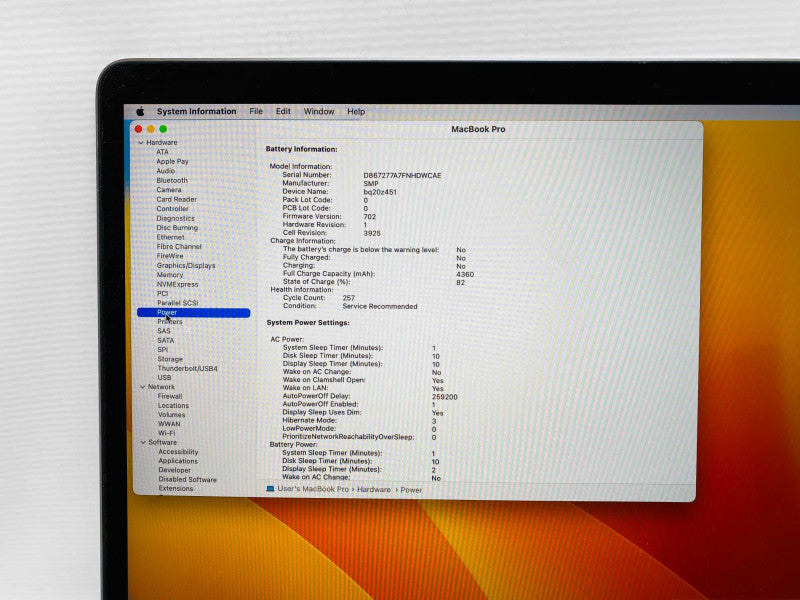Screen dimensions: 800x600
Task: Click User's MacBook Pro in path bar
Action: pos(313,489)
